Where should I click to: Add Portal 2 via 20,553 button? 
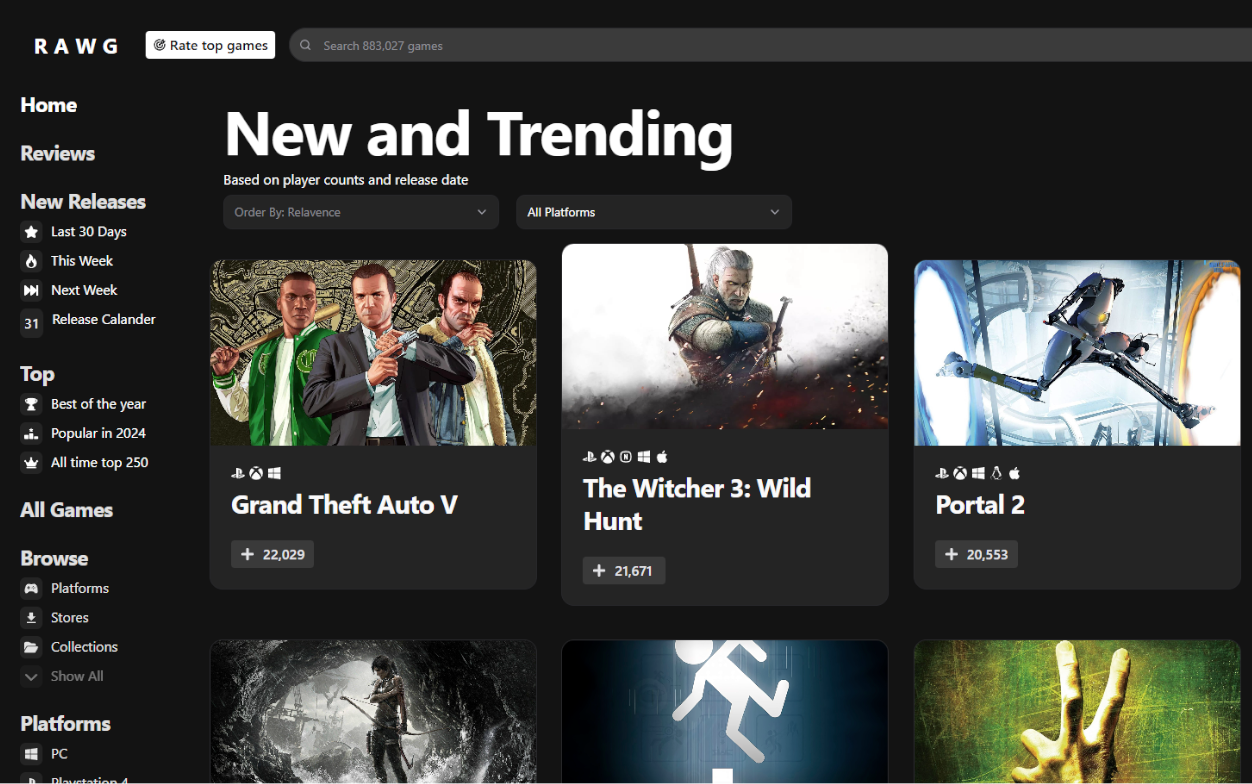click(x=976, y=554)
